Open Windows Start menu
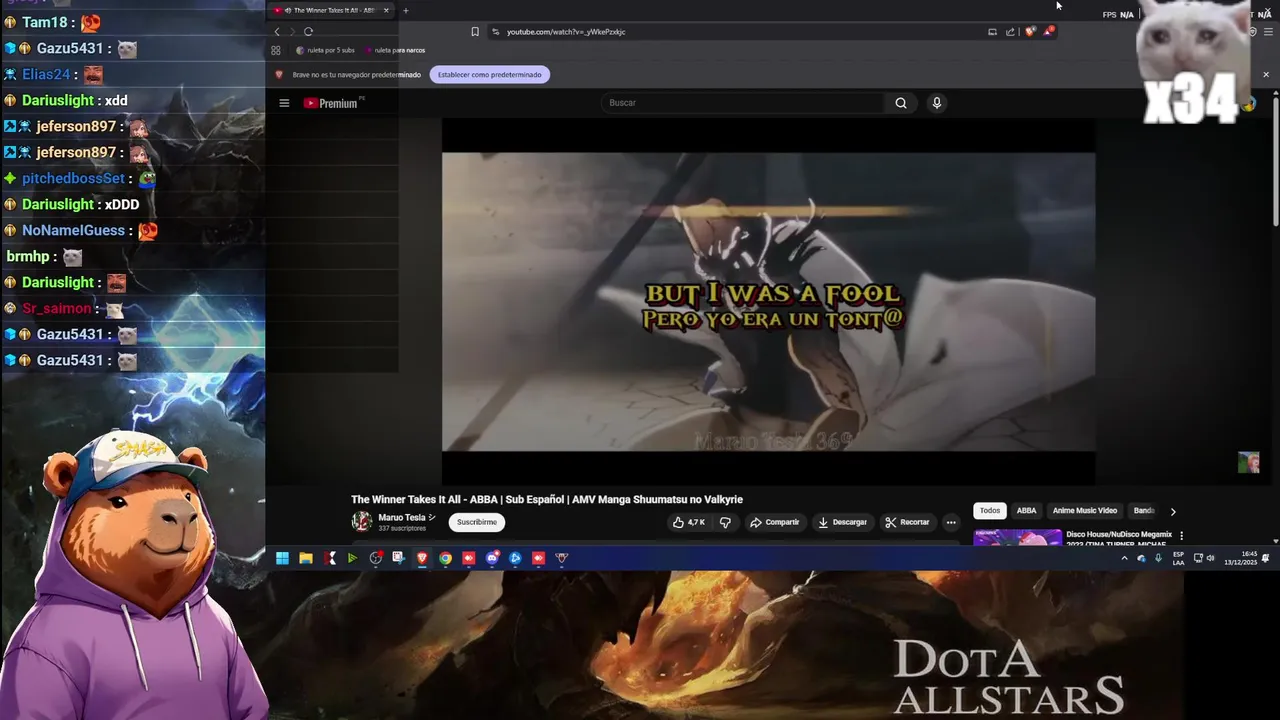The image size is (1280, 720). tap(282, 558)
